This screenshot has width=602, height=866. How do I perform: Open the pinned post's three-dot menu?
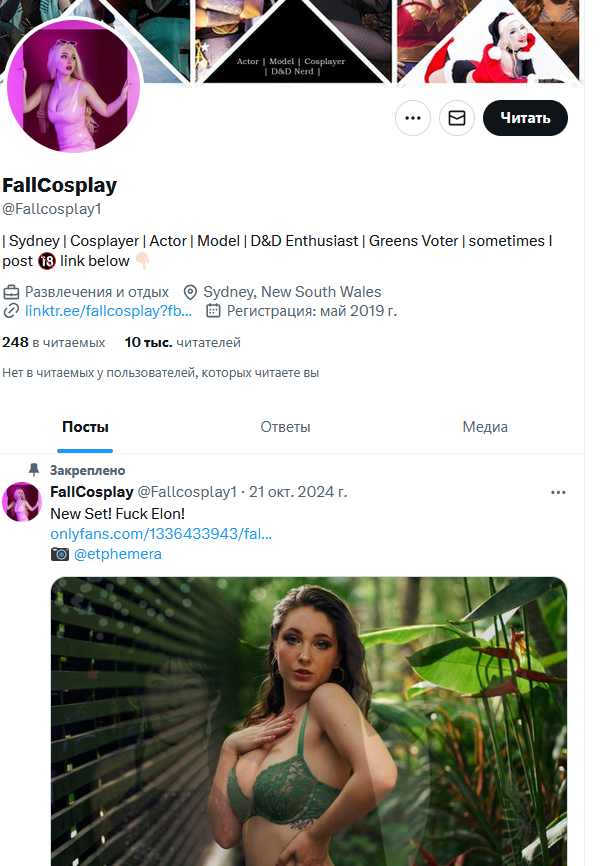[558, 492]
